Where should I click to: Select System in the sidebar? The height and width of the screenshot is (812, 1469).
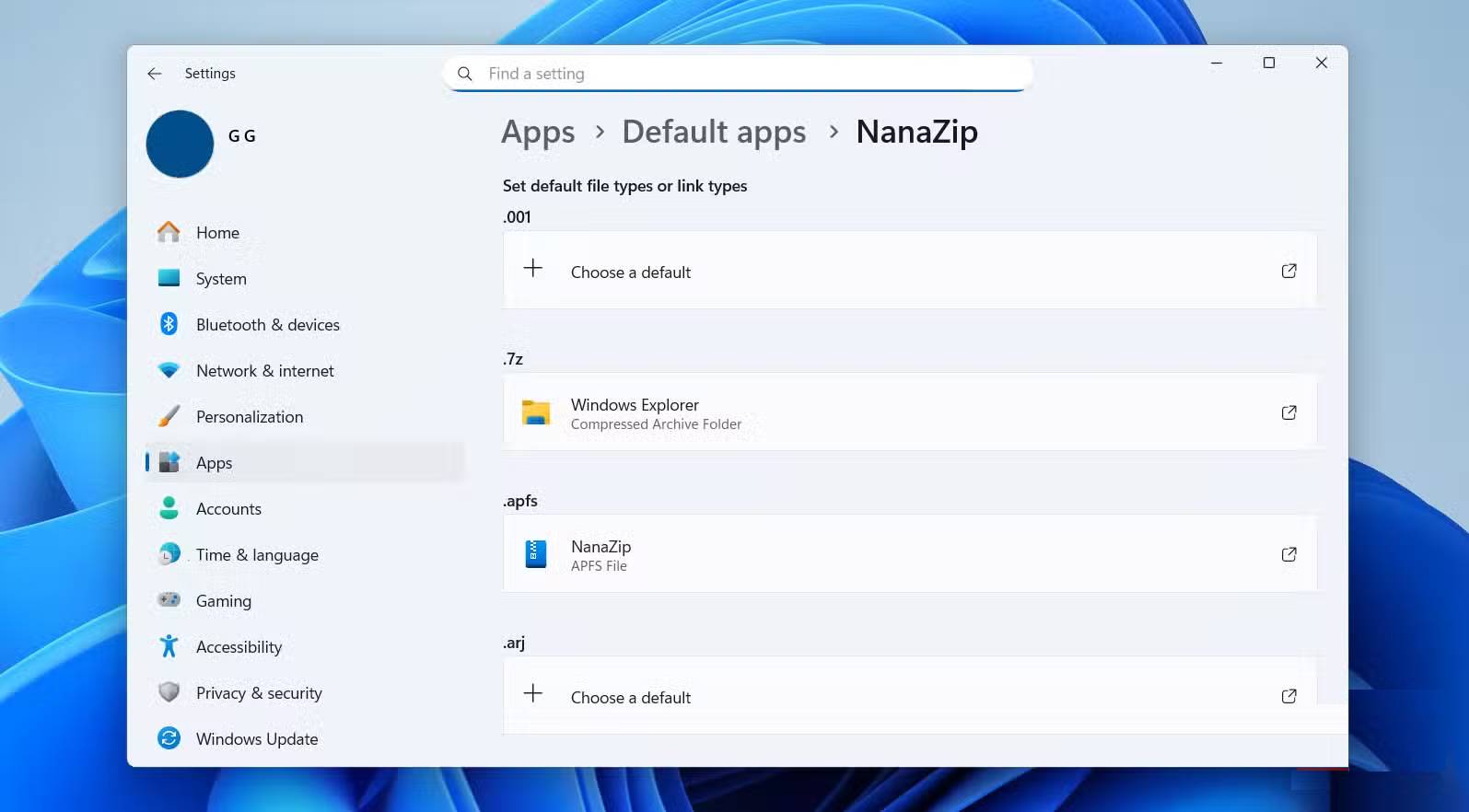(x=221, y=279)
